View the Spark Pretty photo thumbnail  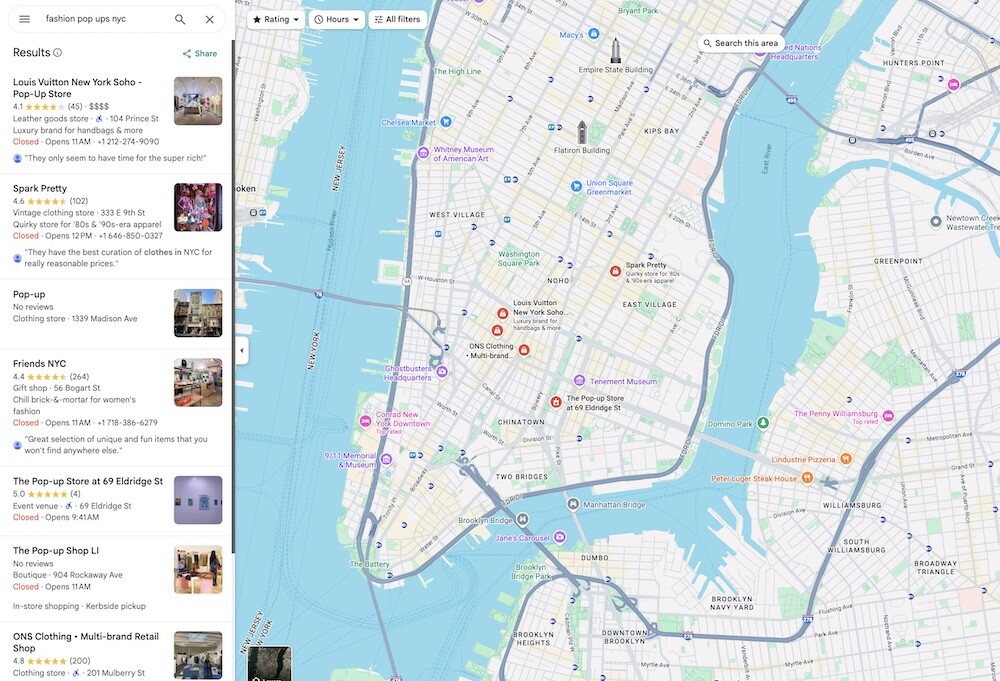[197, 206]
